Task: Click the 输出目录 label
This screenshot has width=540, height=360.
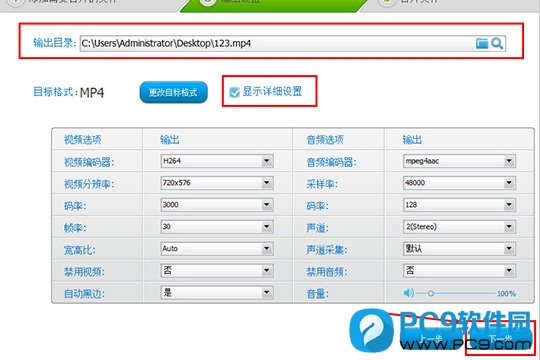Action: pos(54,43)
